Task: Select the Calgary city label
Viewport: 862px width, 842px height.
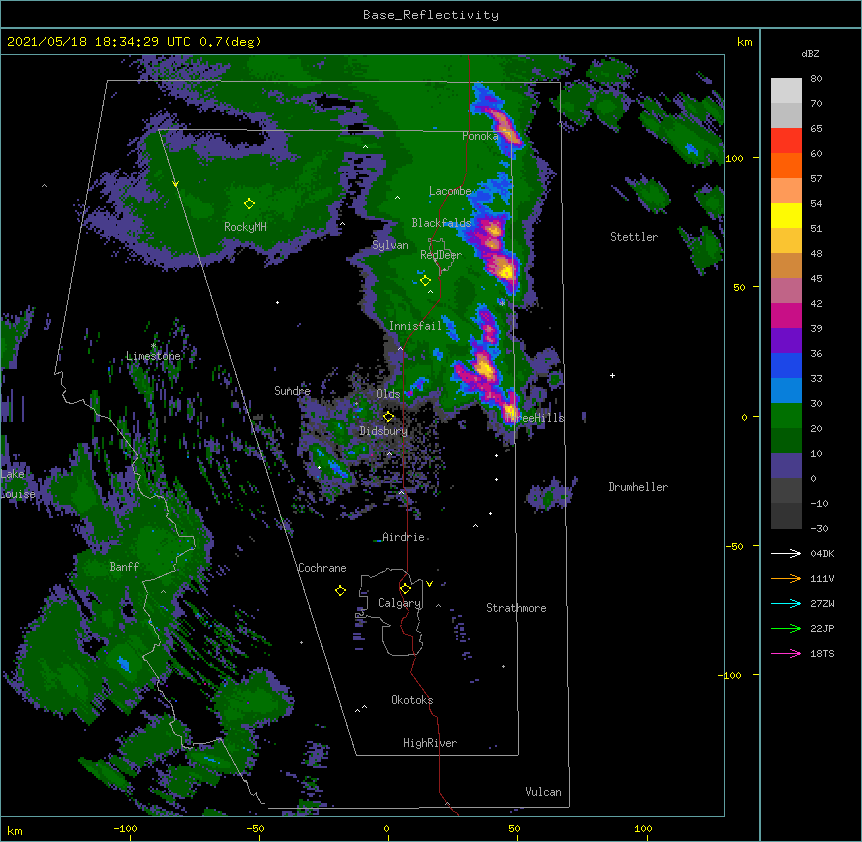Action: [x=399, y=603]
